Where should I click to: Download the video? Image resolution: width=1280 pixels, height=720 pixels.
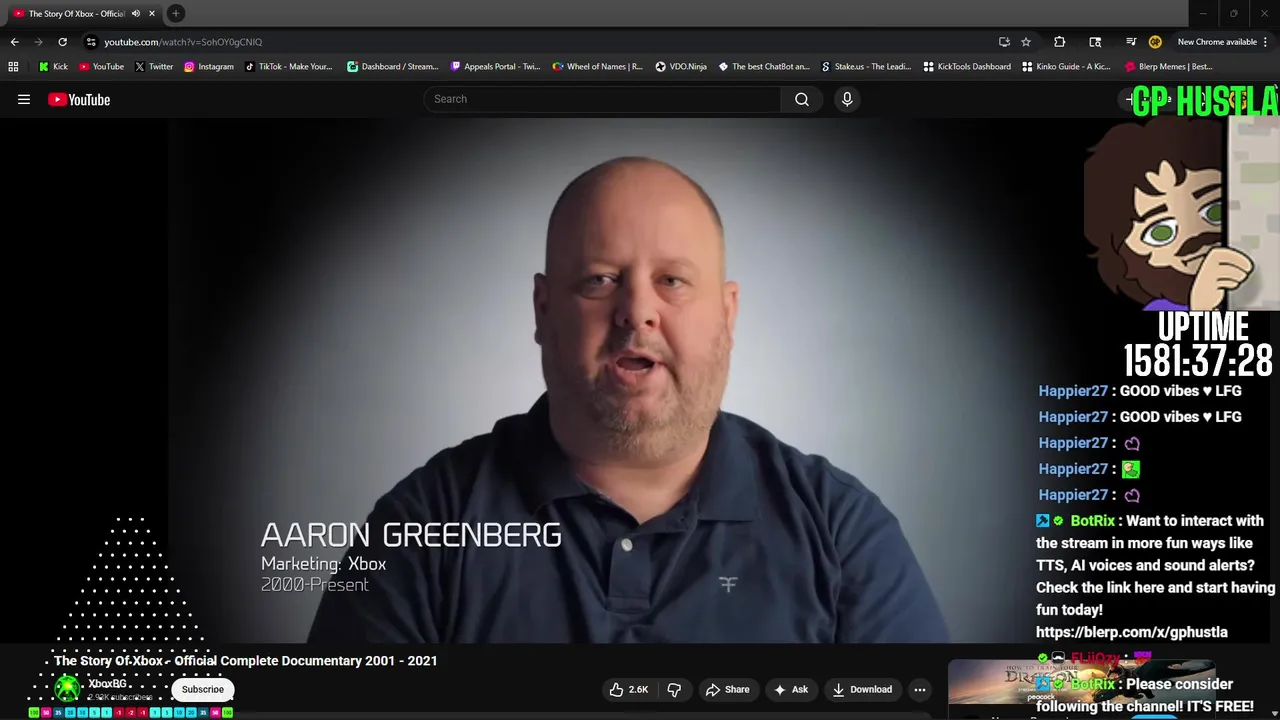point(862,689)
